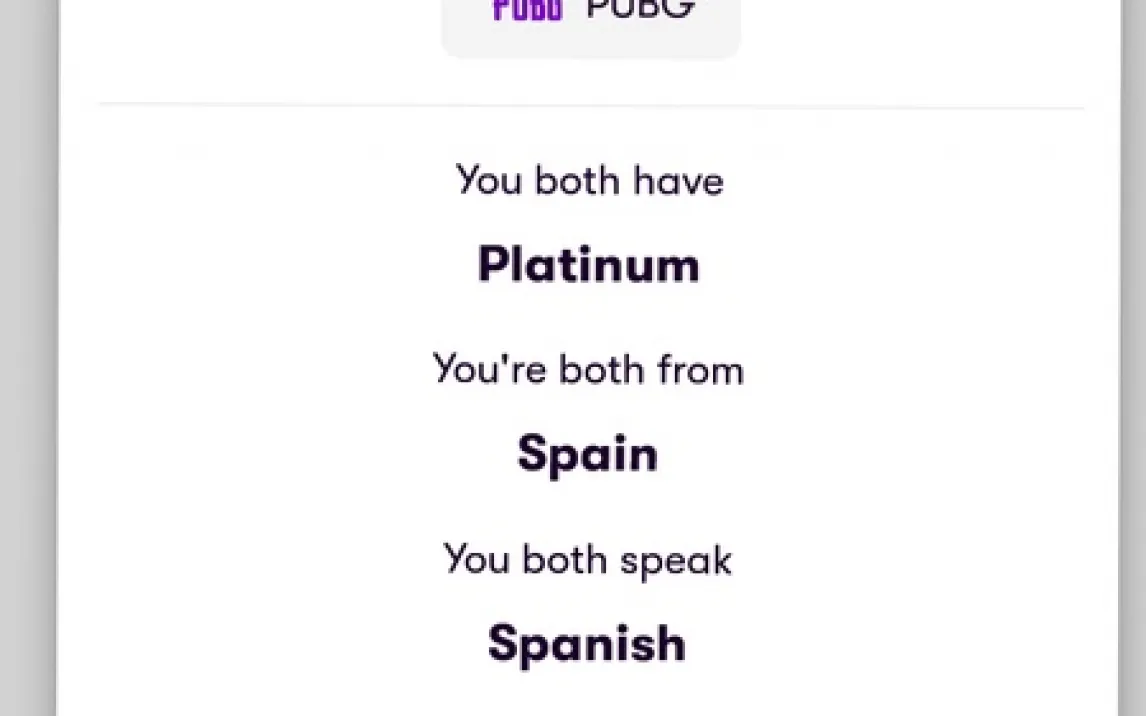Click the "You both speak" label
Image resolution: width=1146 pixels, height=716 pixels.
(x=588, y=559)
